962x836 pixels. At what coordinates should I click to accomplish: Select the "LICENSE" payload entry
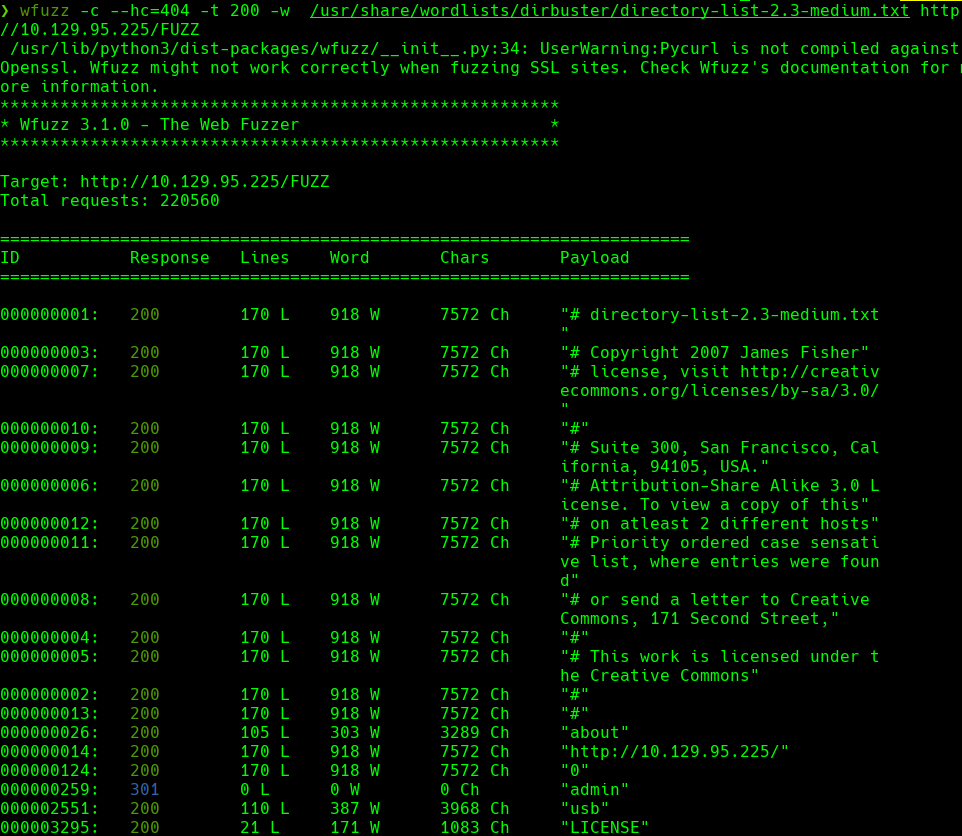[x=604, y=827]
